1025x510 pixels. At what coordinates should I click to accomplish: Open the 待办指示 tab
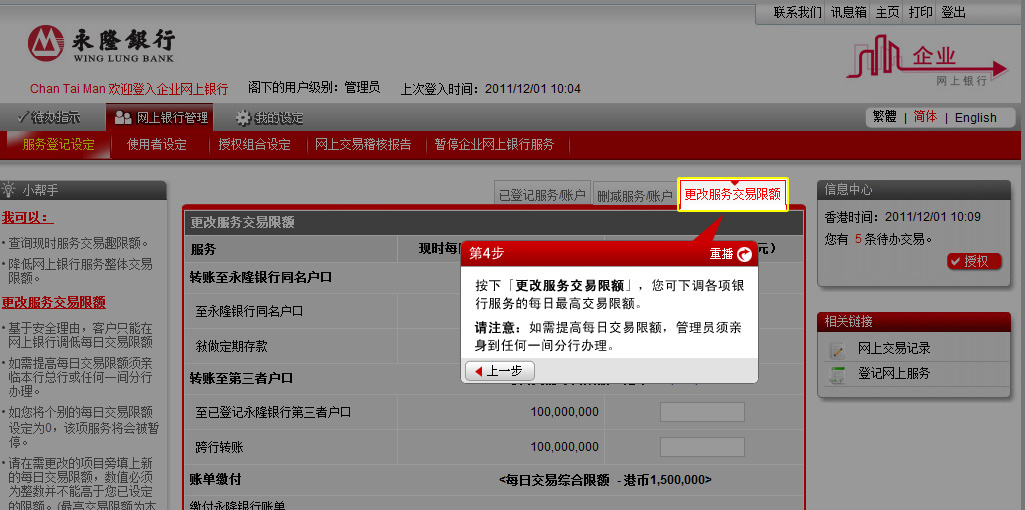click(x=48, y=117)
